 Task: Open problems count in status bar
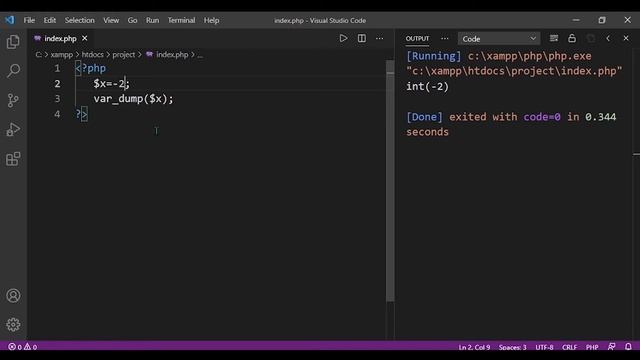point(22,347)
